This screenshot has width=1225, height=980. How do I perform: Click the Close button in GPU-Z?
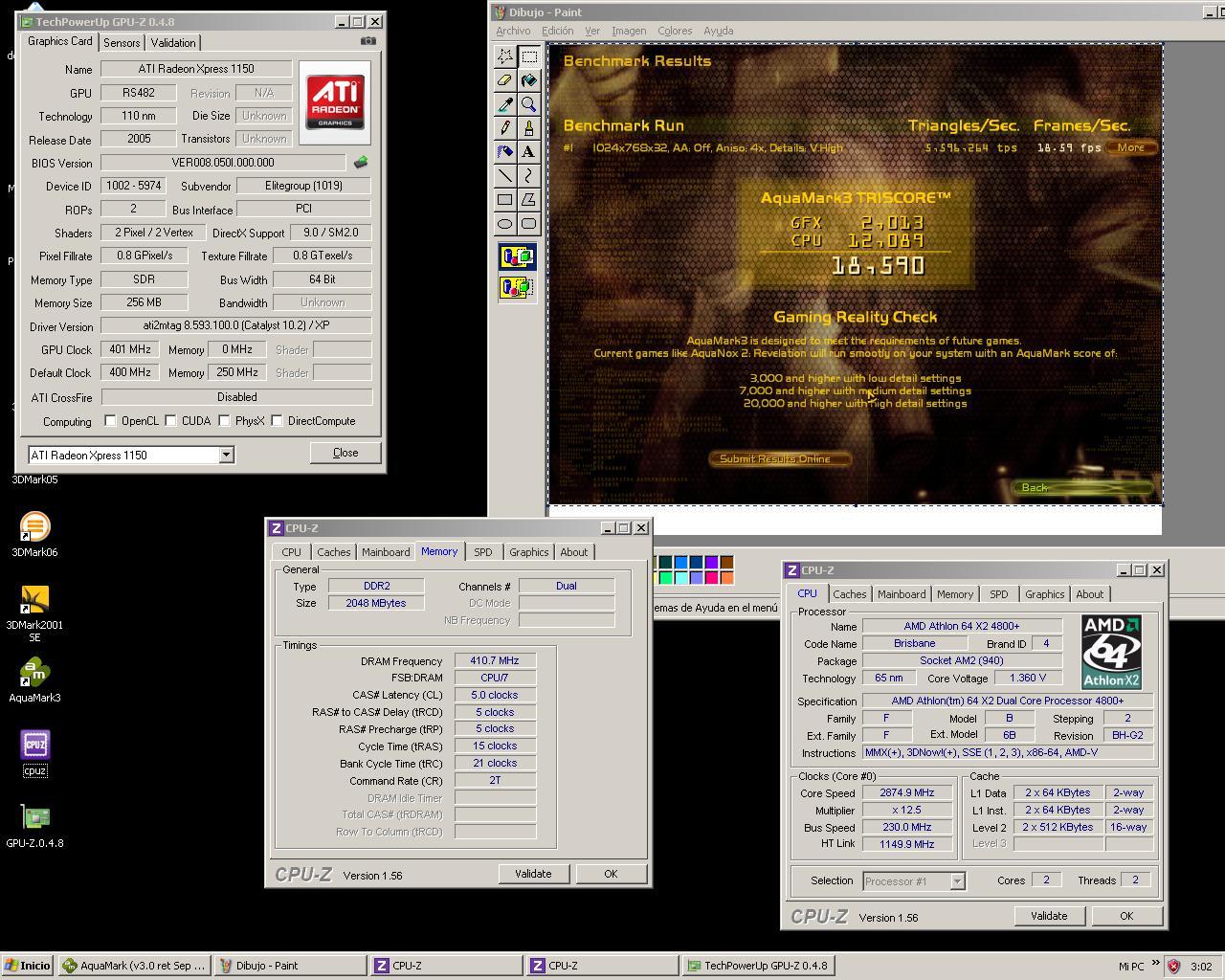coord(345,453)
